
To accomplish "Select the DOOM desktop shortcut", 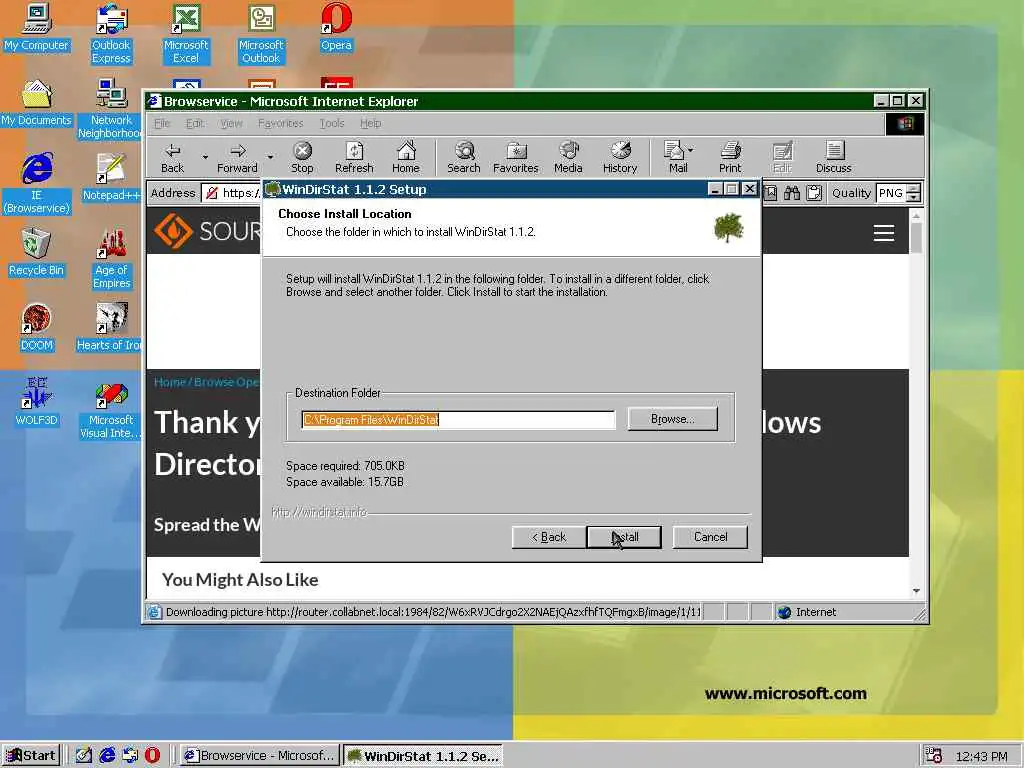I will pos(36,328).
